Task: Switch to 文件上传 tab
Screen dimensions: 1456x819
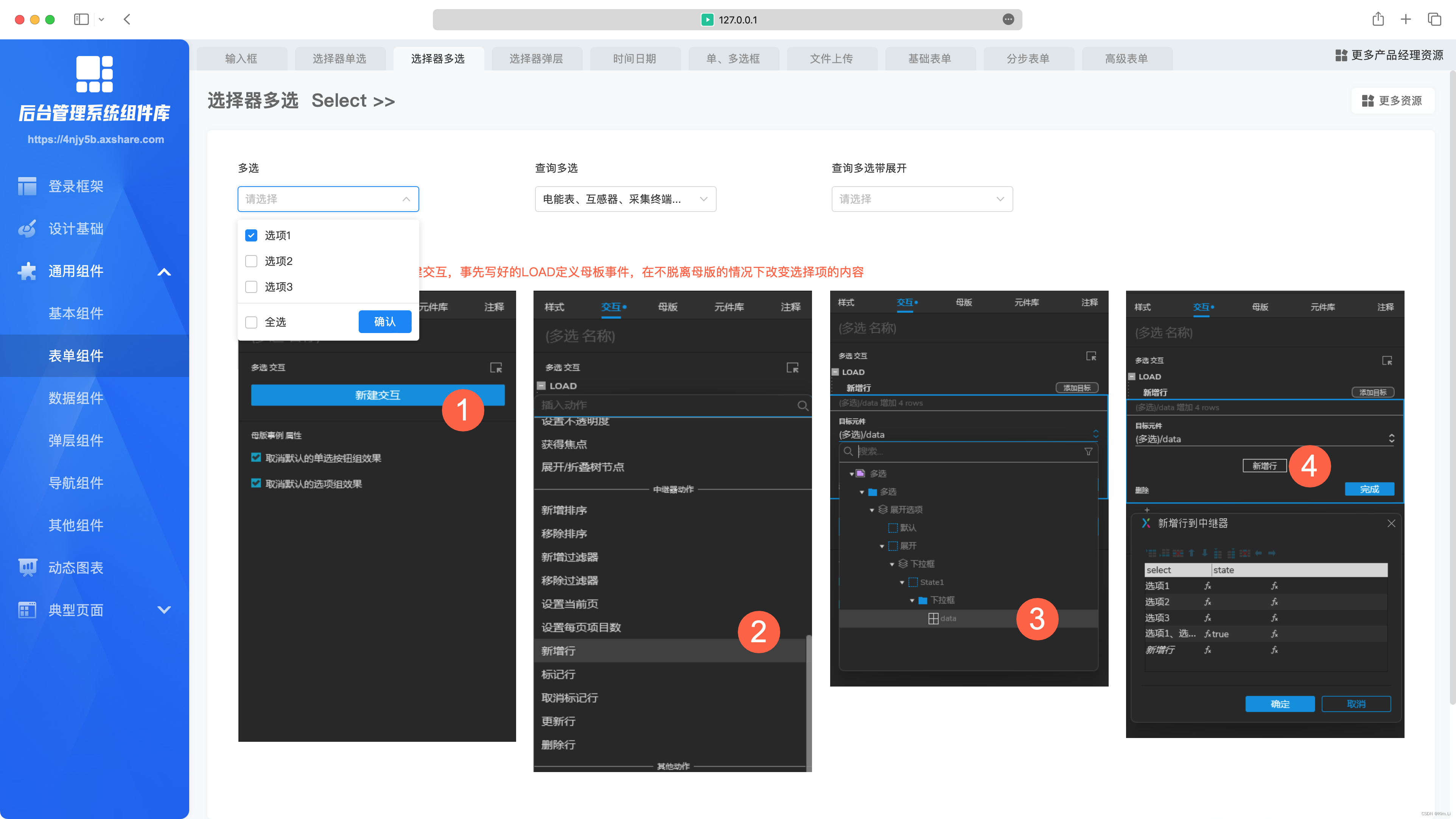Action: pyautogui.click(x=831, y=59)
